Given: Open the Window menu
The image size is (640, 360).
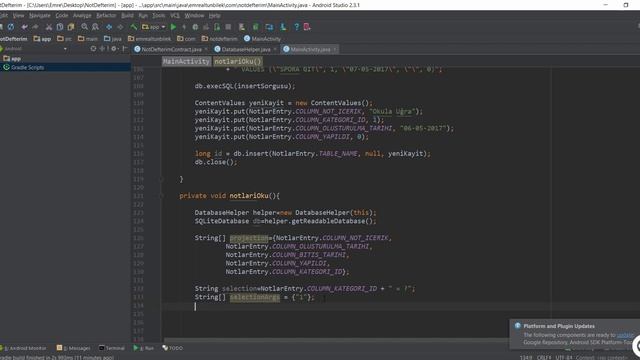Looking at the screenshot, I should pos(194,16).
